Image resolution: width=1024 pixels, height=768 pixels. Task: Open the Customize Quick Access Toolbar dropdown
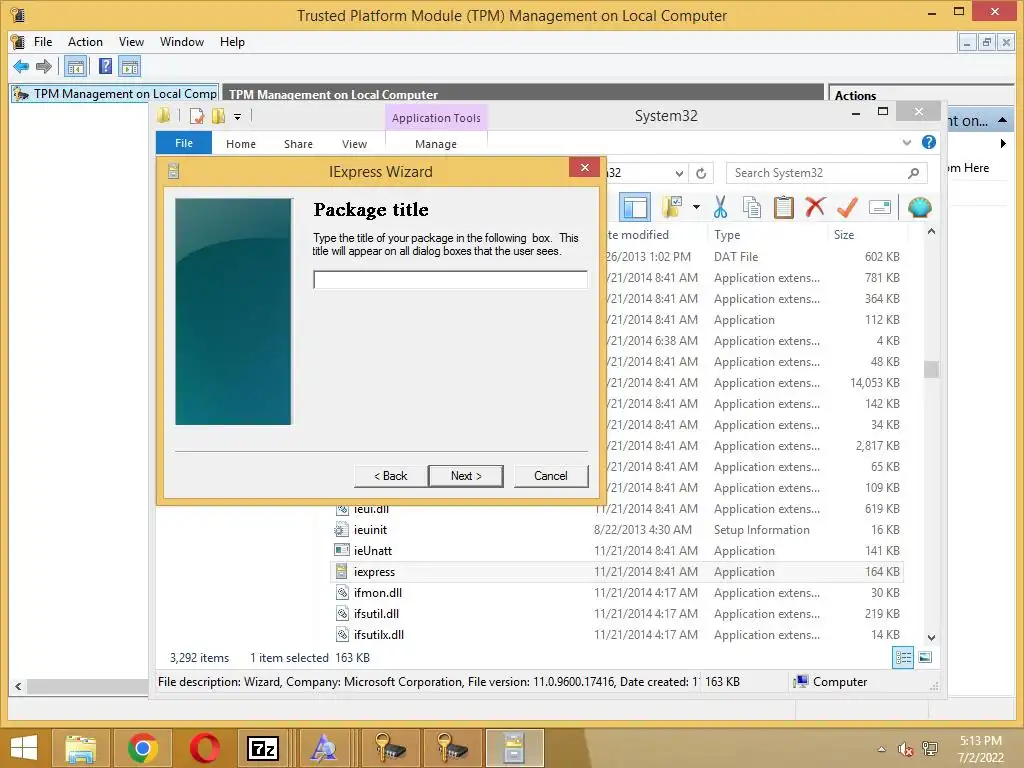[238, 117]
